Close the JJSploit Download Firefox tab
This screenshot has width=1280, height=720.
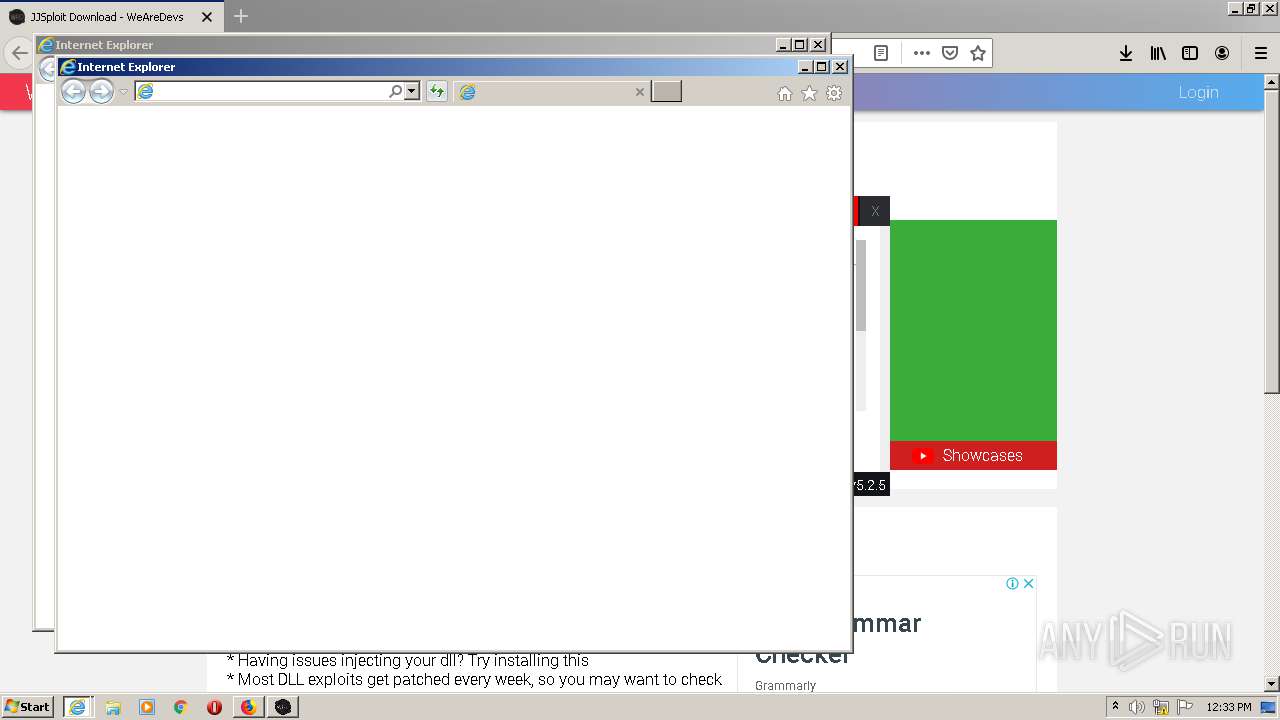(x=207, y=17)
